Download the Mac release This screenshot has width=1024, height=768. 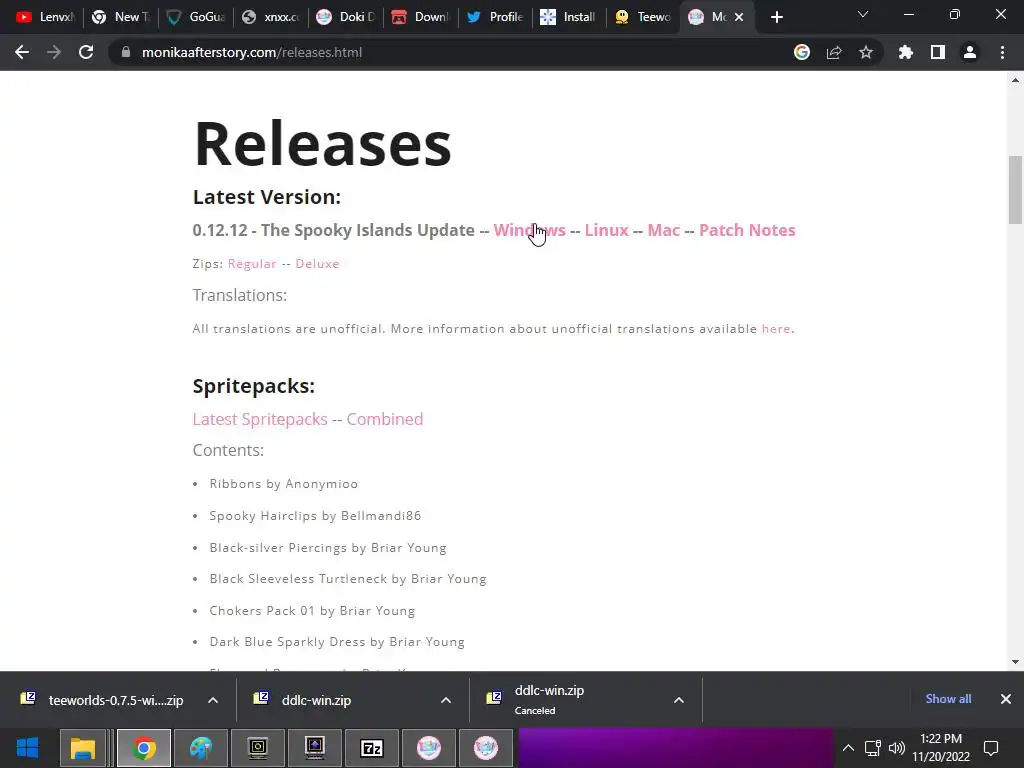664,230
